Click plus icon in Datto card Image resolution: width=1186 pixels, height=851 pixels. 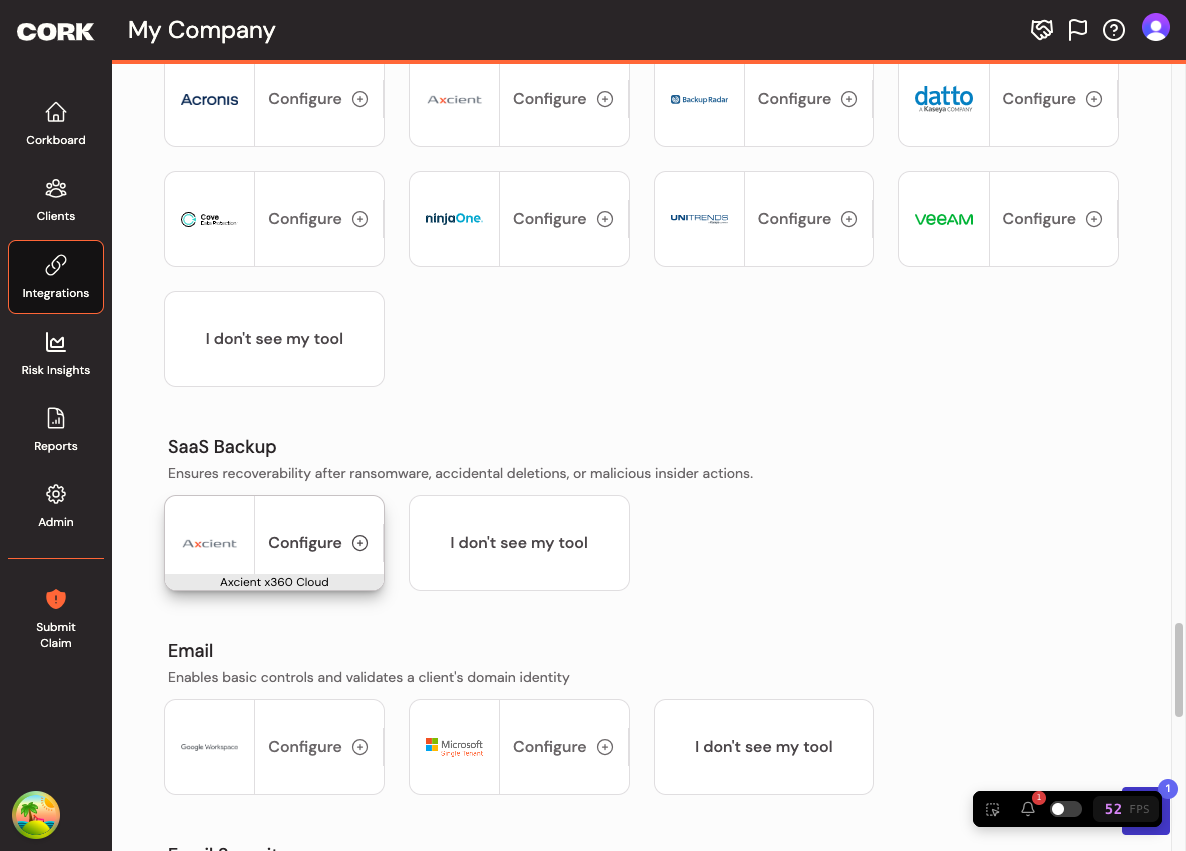(x=1094, y=99)
